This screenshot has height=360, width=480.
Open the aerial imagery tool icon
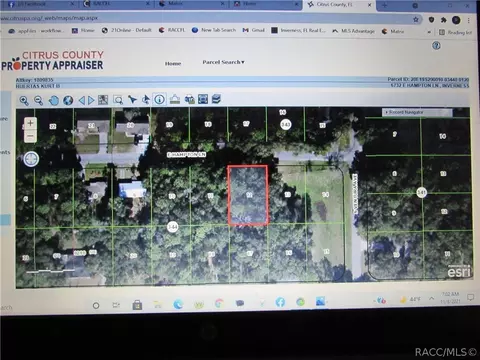pos(103,100)
